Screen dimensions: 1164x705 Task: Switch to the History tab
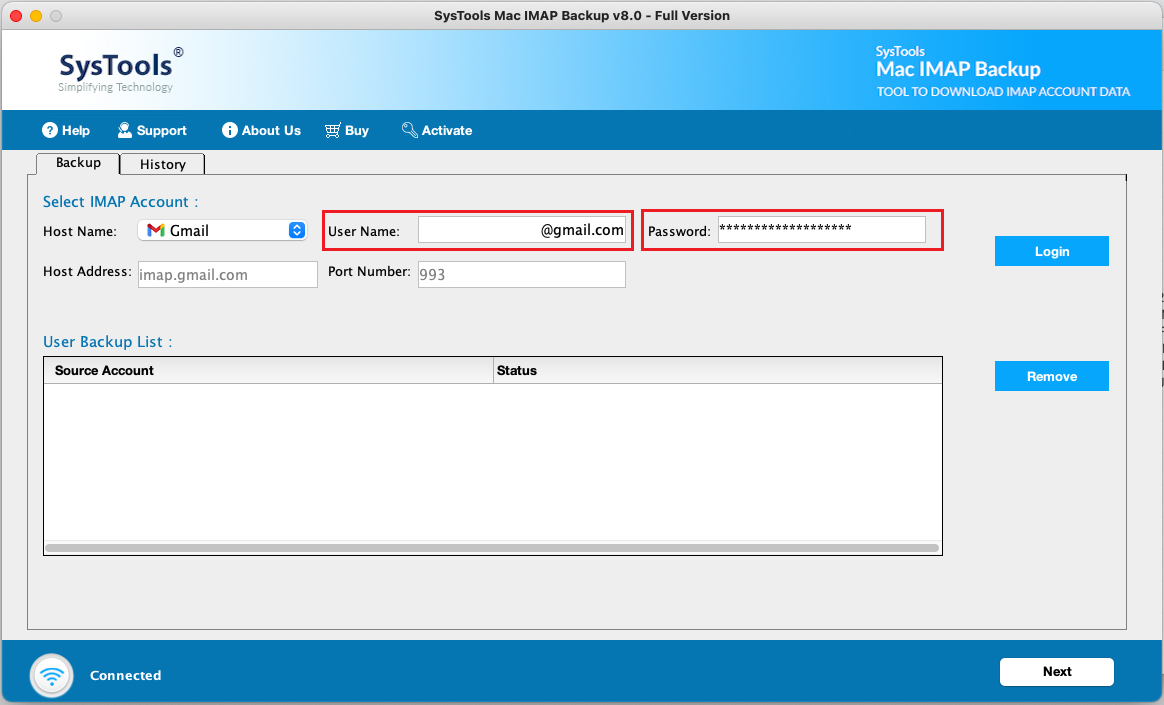point(163,164)
